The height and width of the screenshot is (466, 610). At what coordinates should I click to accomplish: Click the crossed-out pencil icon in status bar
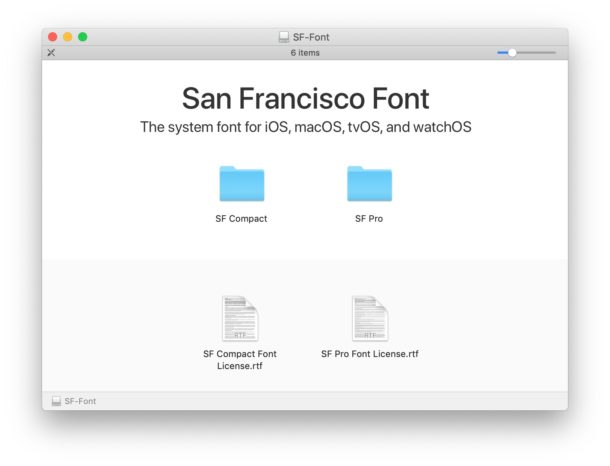pos(51,52)
